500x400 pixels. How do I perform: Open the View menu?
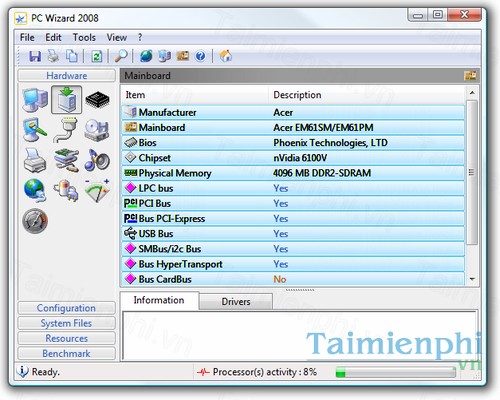(x=117, y=37)
